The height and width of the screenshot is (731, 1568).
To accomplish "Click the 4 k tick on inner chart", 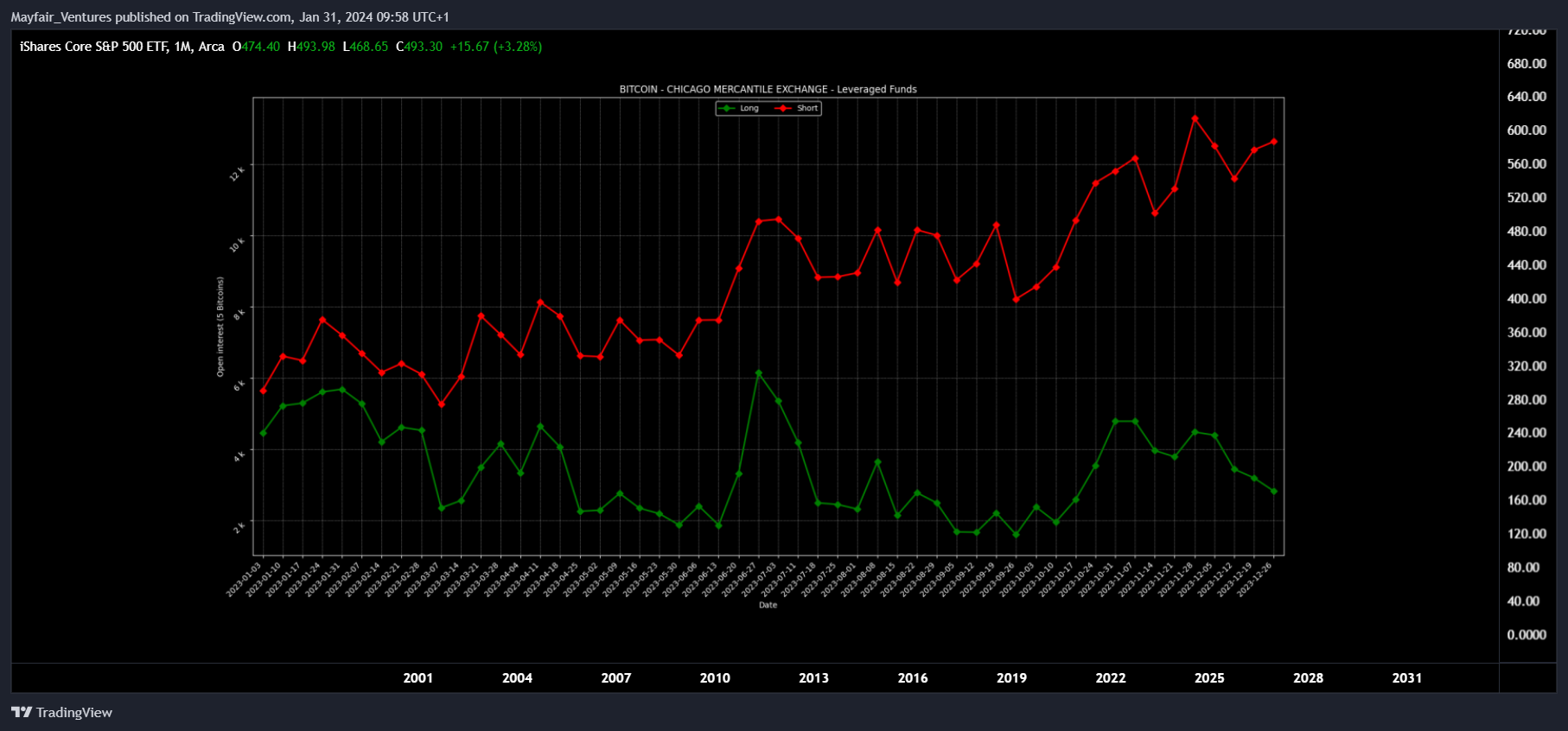I will pos(239,455).
